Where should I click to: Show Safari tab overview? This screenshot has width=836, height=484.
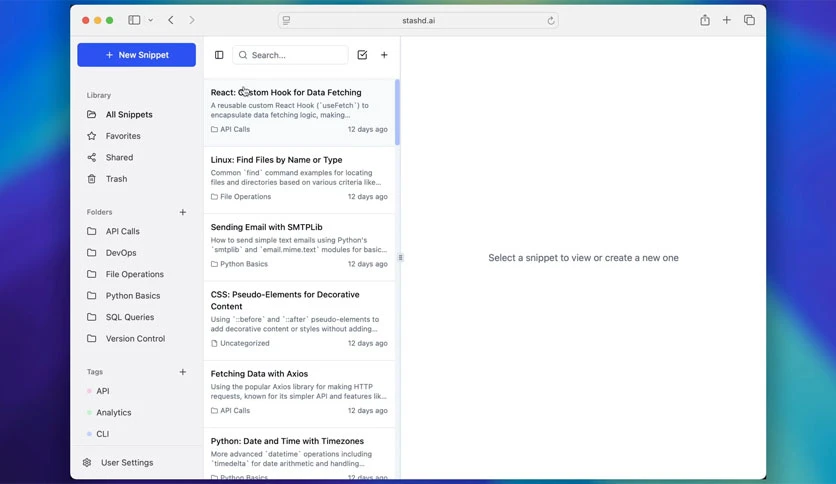click(749, 20)
